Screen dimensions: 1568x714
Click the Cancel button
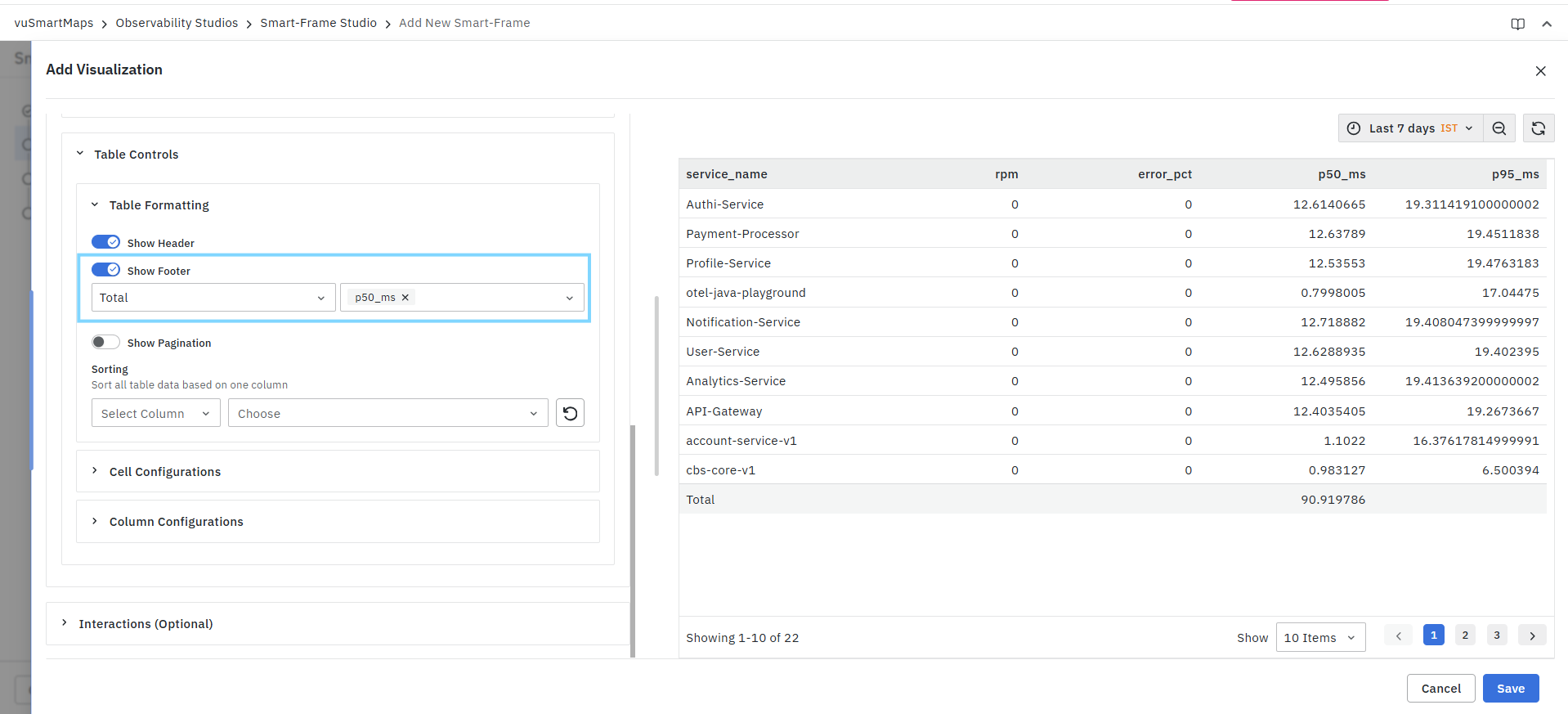pos(1440,688)
